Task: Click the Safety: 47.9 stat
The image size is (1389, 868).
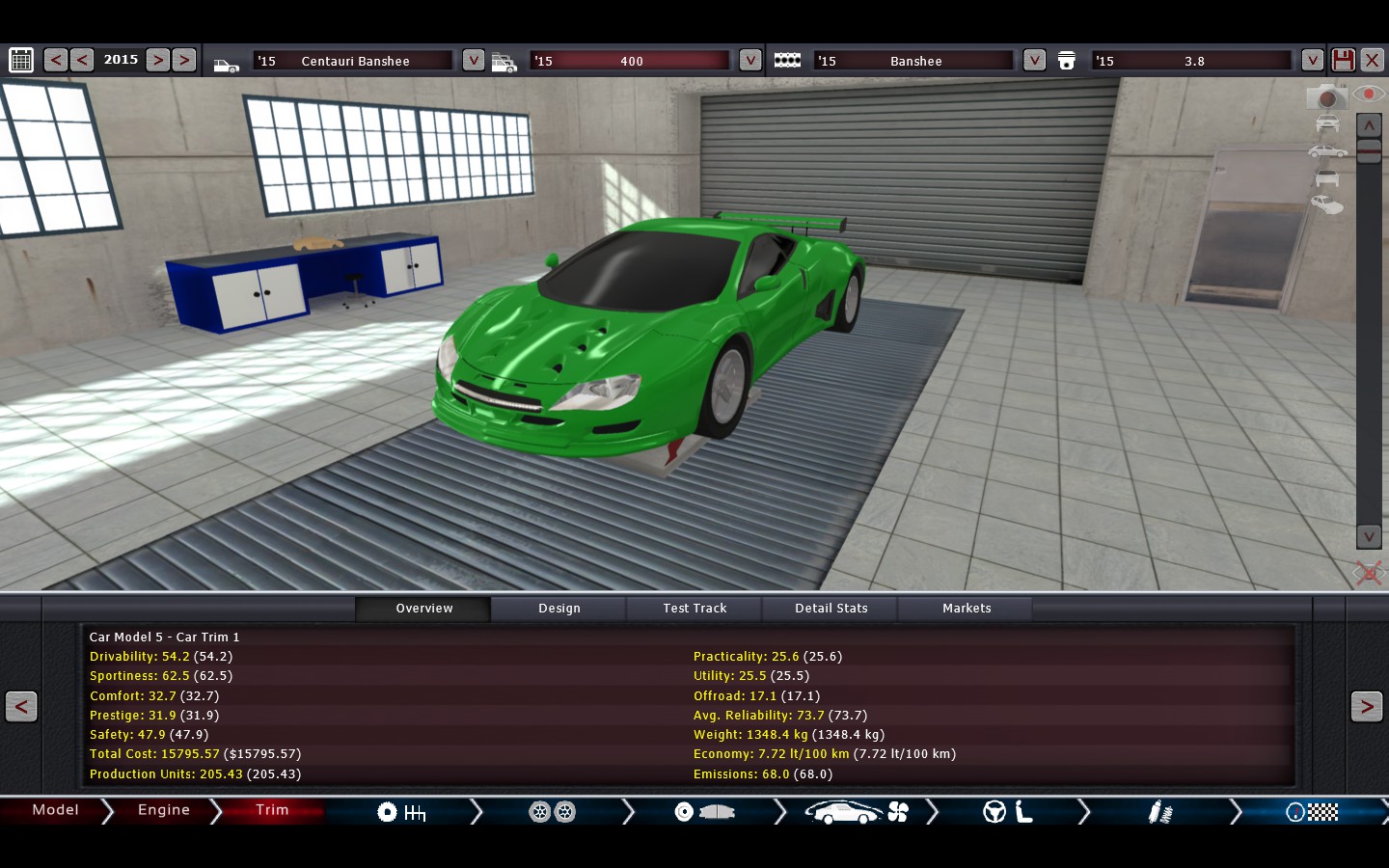Action: (x=149, y=735)
